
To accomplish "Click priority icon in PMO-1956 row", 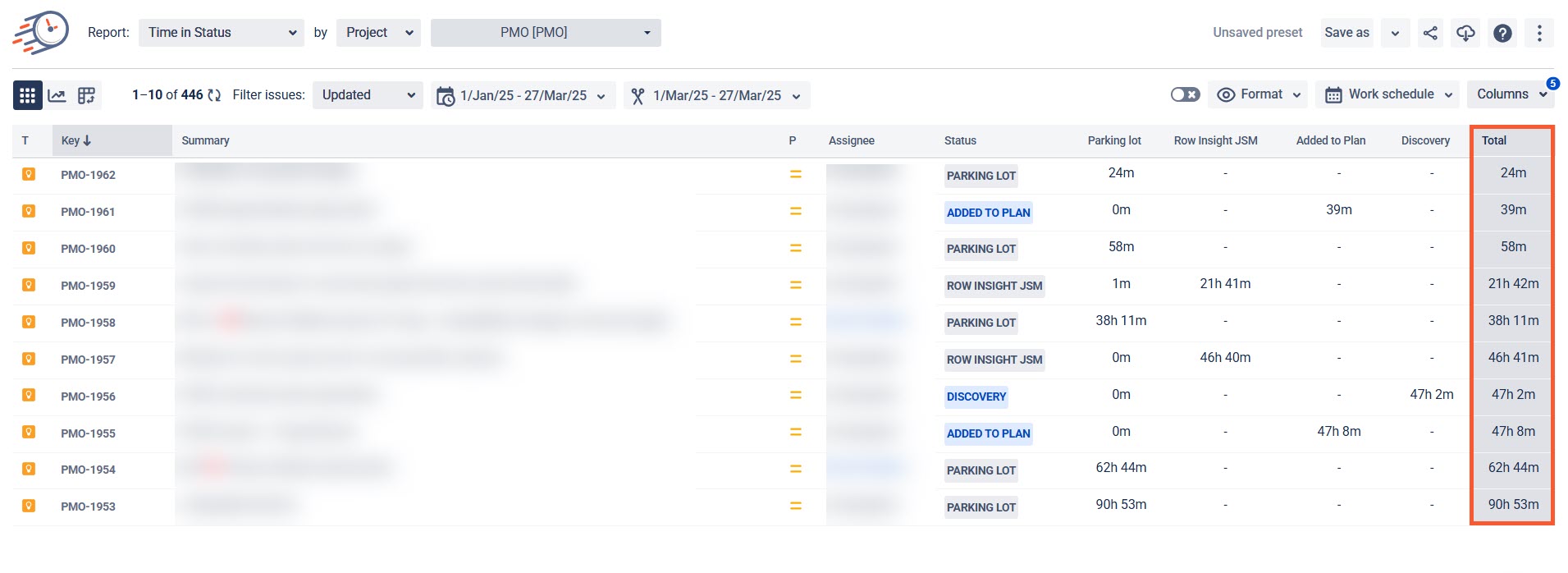I will (x=795, y=395).
